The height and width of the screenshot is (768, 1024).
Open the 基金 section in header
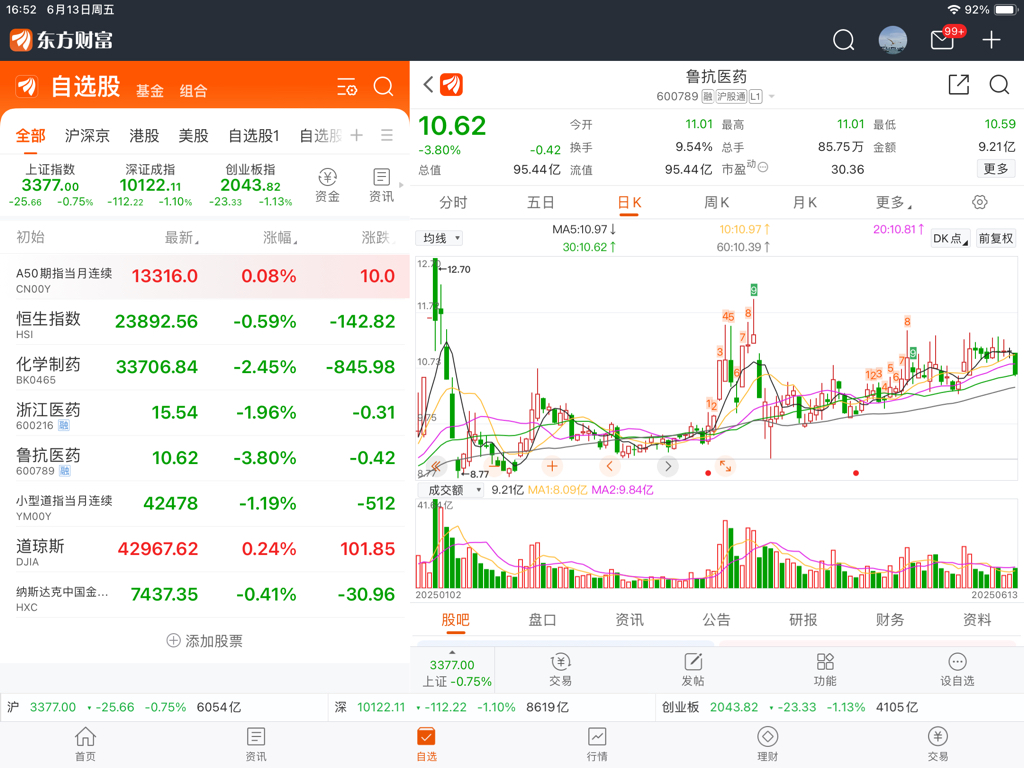pyautogui.click(x=150, y=91)
